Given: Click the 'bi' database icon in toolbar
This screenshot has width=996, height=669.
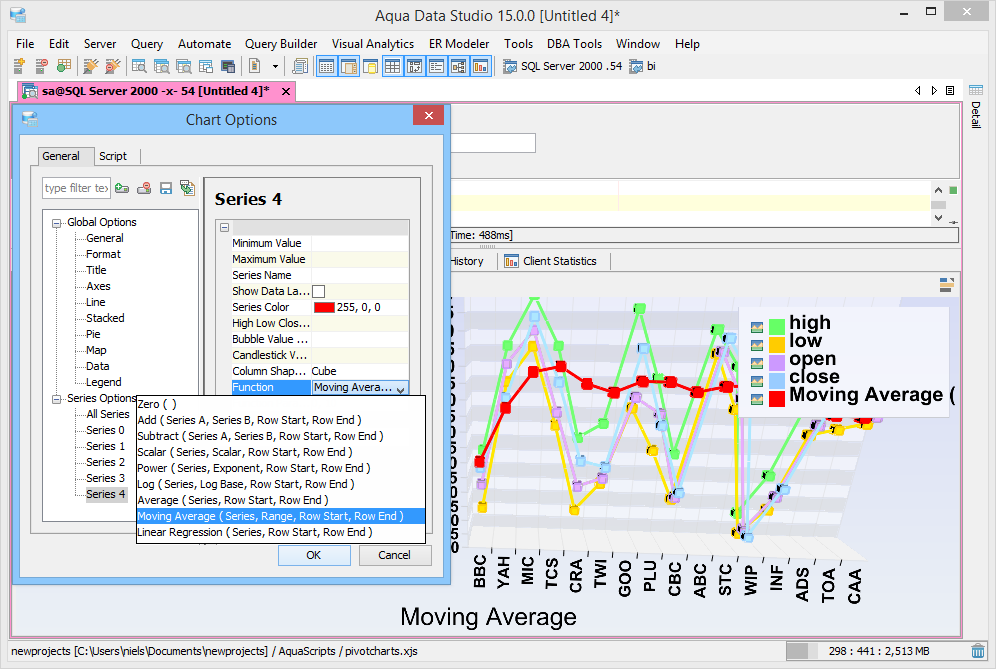Looking at the screenshot, I should (636, 66).
